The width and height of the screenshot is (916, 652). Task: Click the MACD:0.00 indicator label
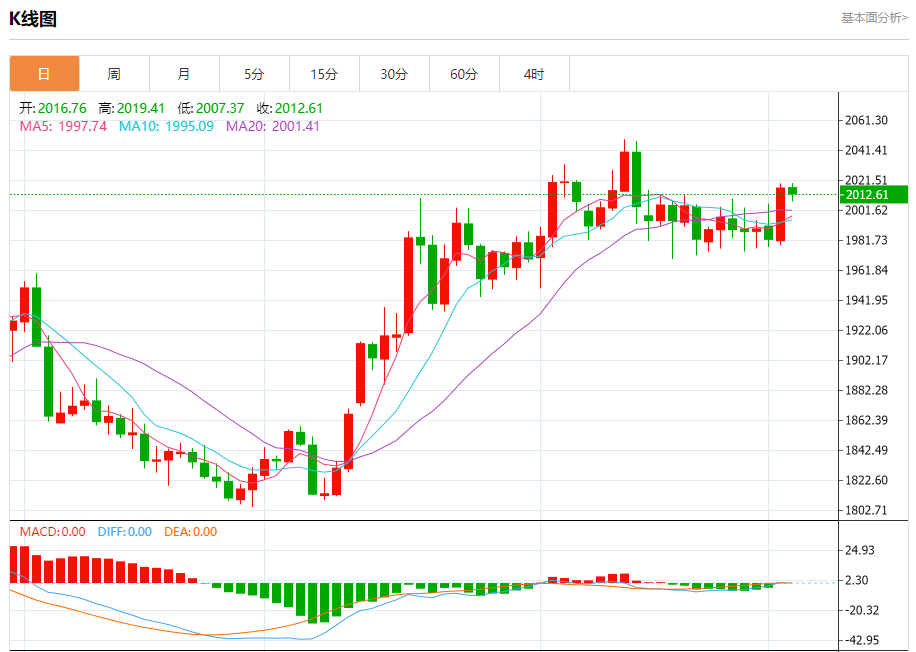point(53,532)
